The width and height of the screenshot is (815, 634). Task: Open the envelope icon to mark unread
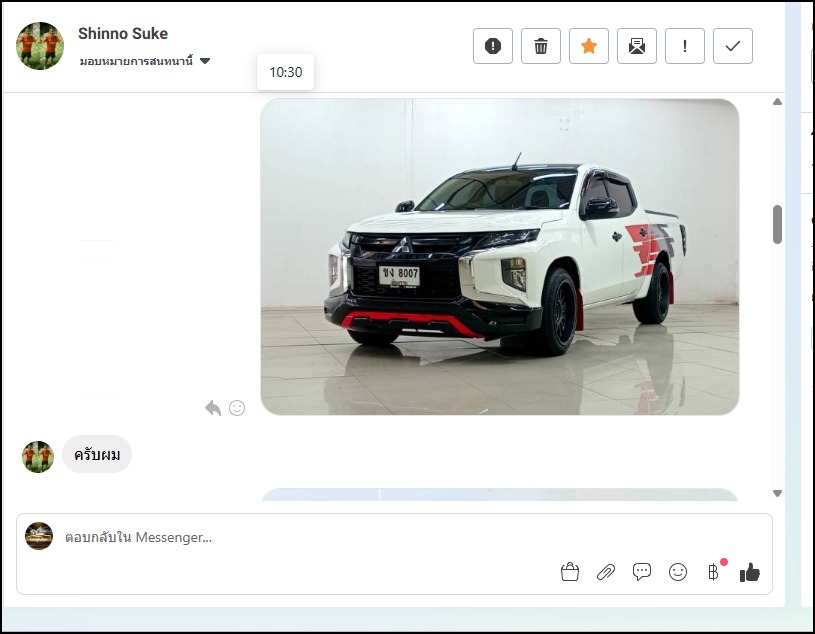pos(637,46)
